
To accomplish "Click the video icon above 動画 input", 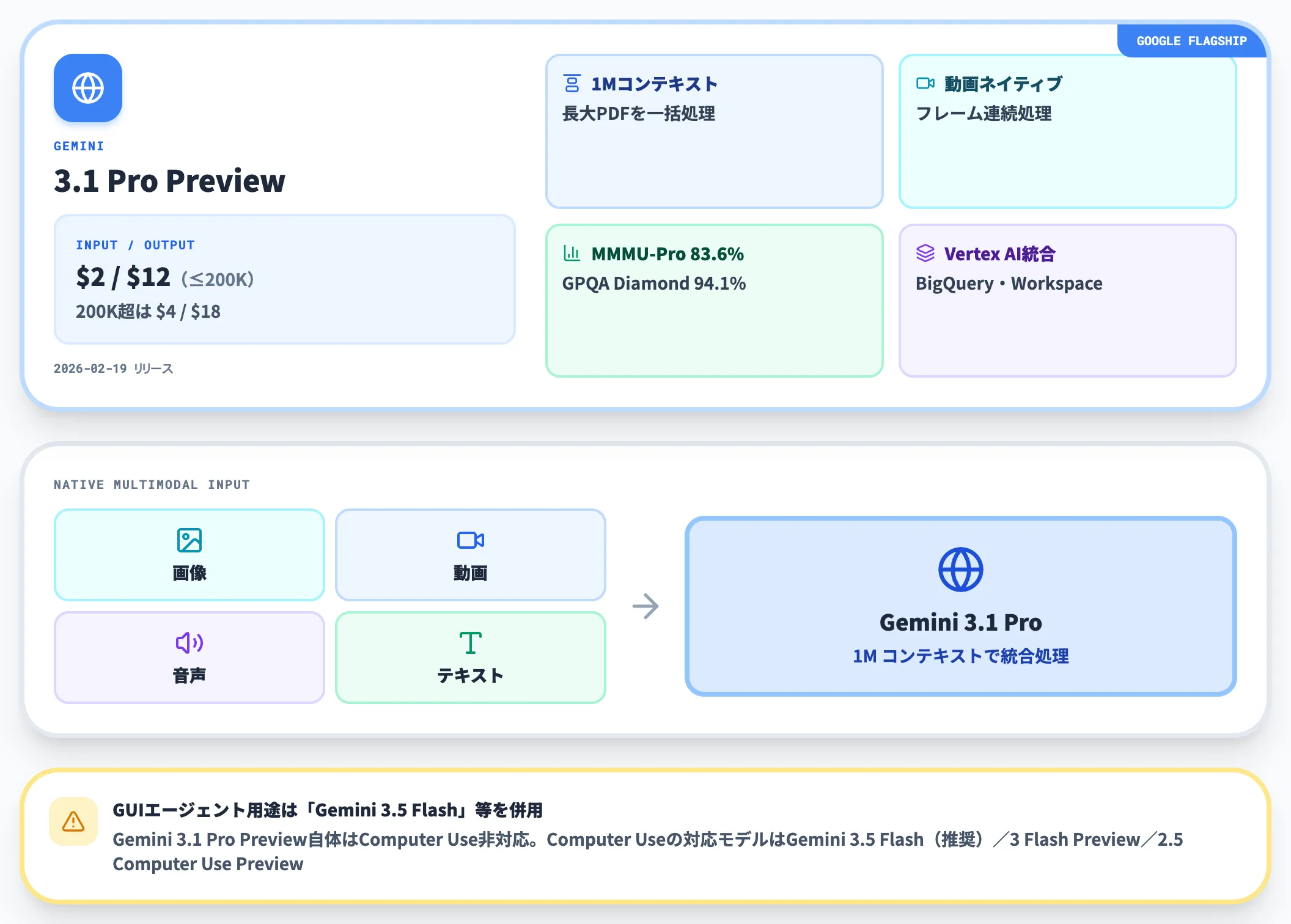I will pos(471,540).
